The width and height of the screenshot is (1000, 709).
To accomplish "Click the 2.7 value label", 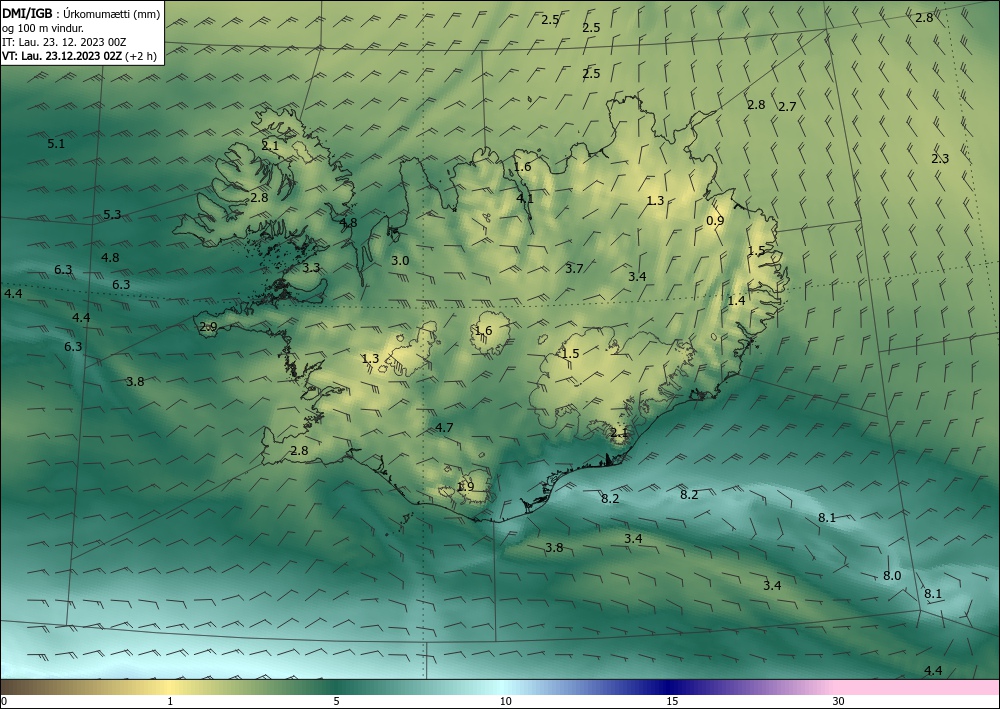I will click(x=788, y=106).
